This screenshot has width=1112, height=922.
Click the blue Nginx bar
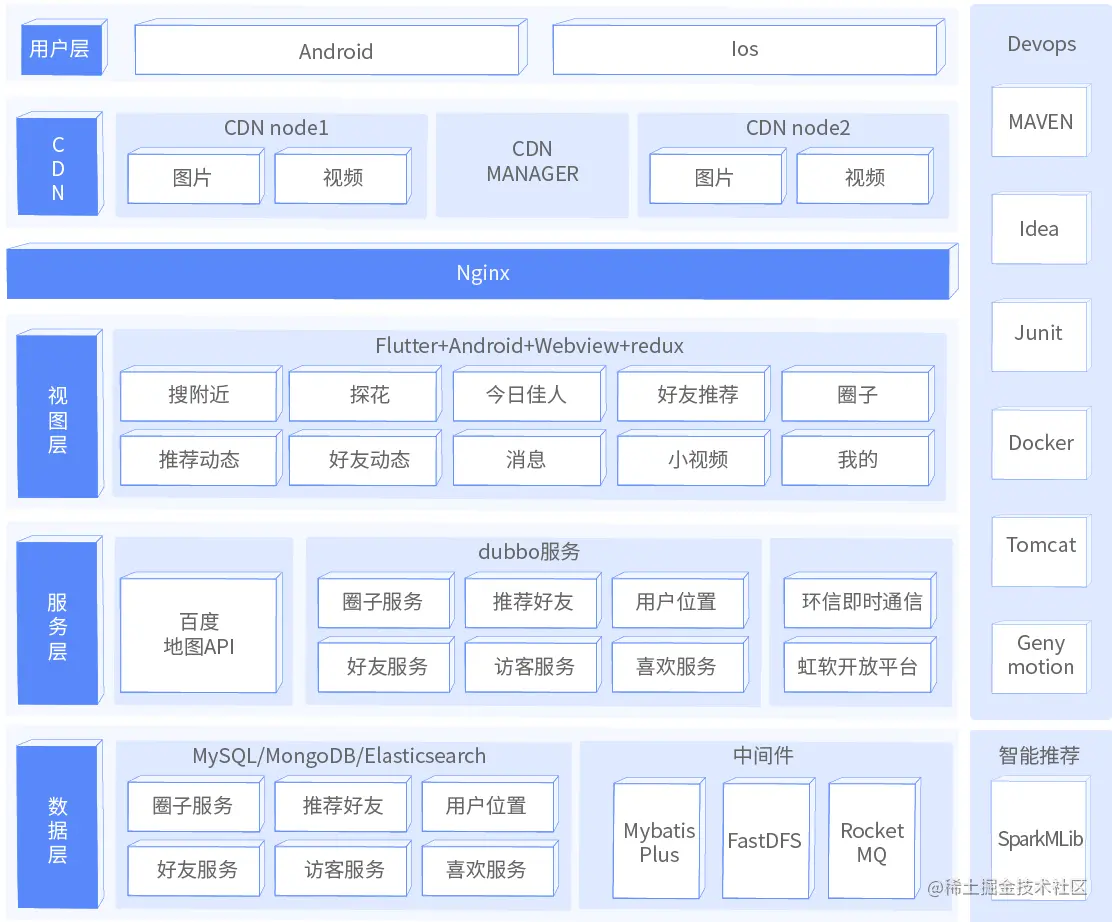click(x=482, y=272)
